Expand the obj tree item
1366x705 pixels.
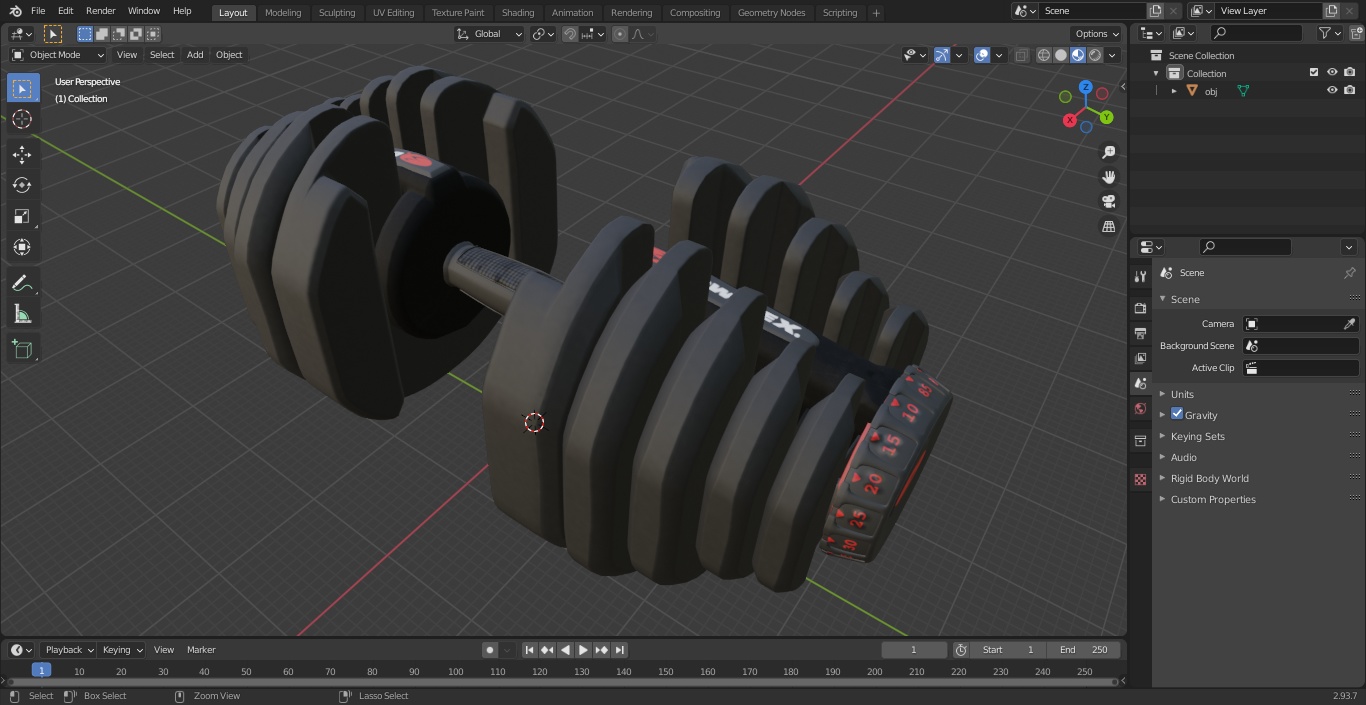click(x=1175, y=91)
